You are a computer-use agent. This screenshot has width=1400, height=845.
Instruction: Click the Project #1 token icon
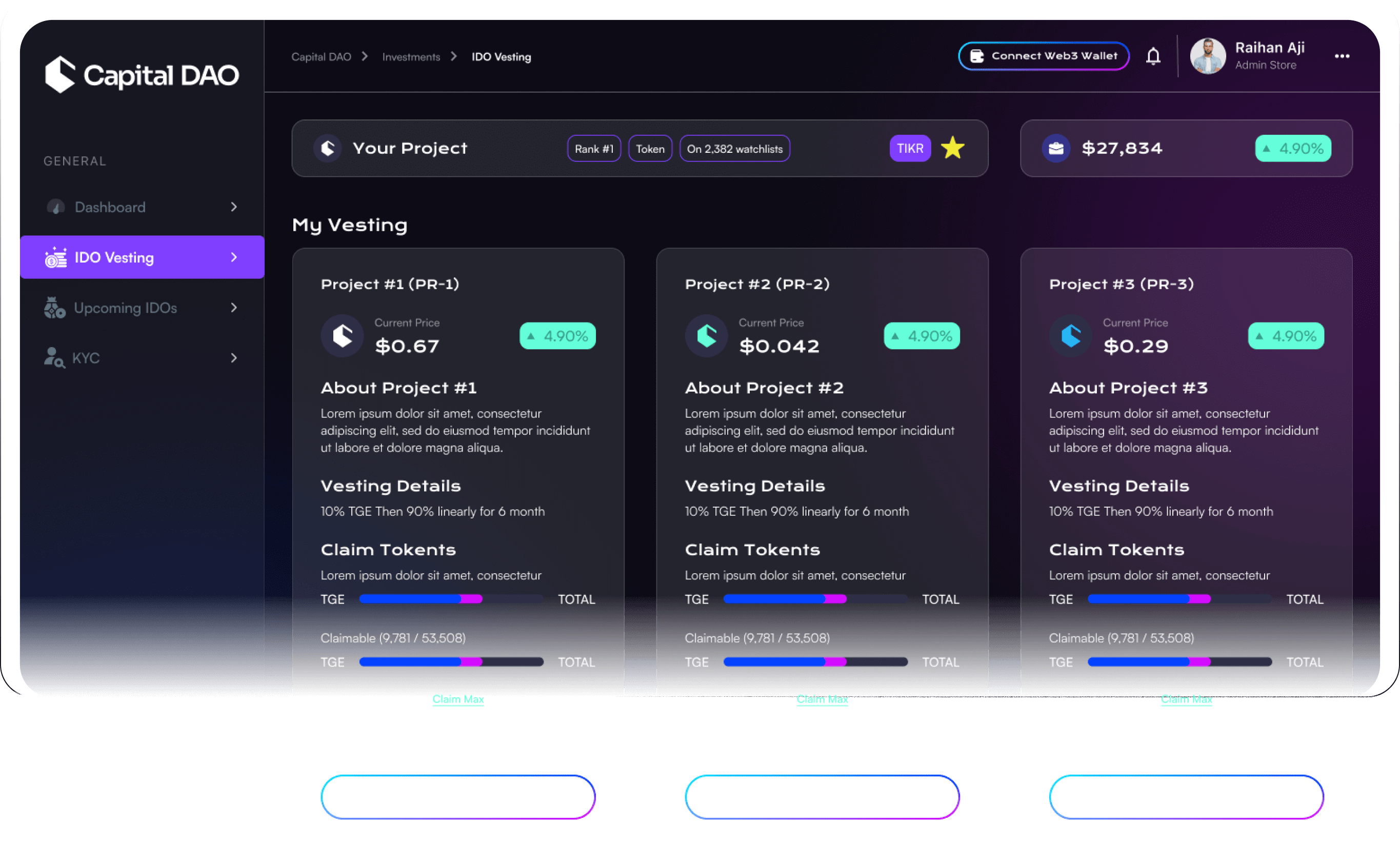coord(343,336)
